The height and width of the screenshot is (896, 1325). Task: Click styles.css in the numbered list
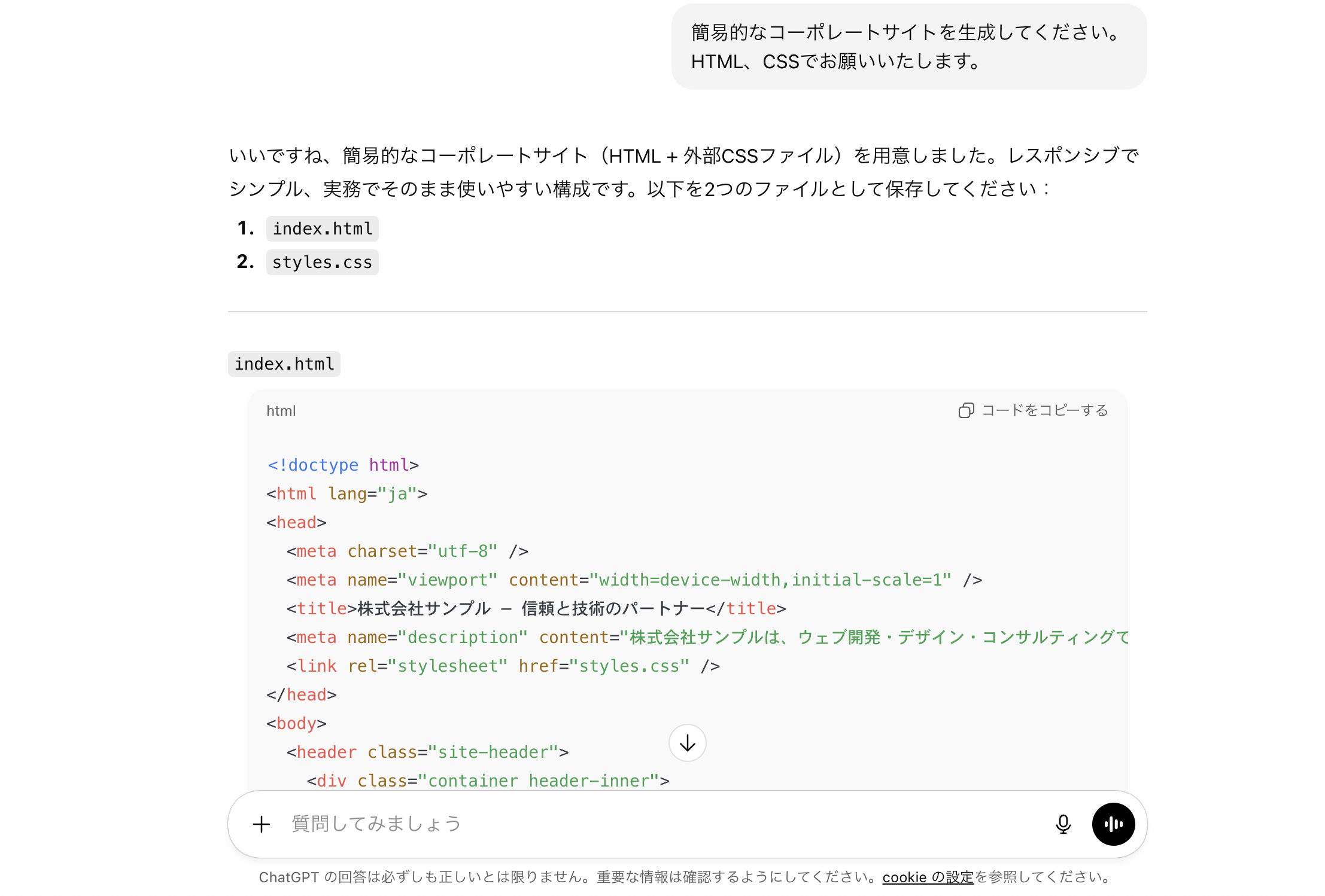(322, 262)
